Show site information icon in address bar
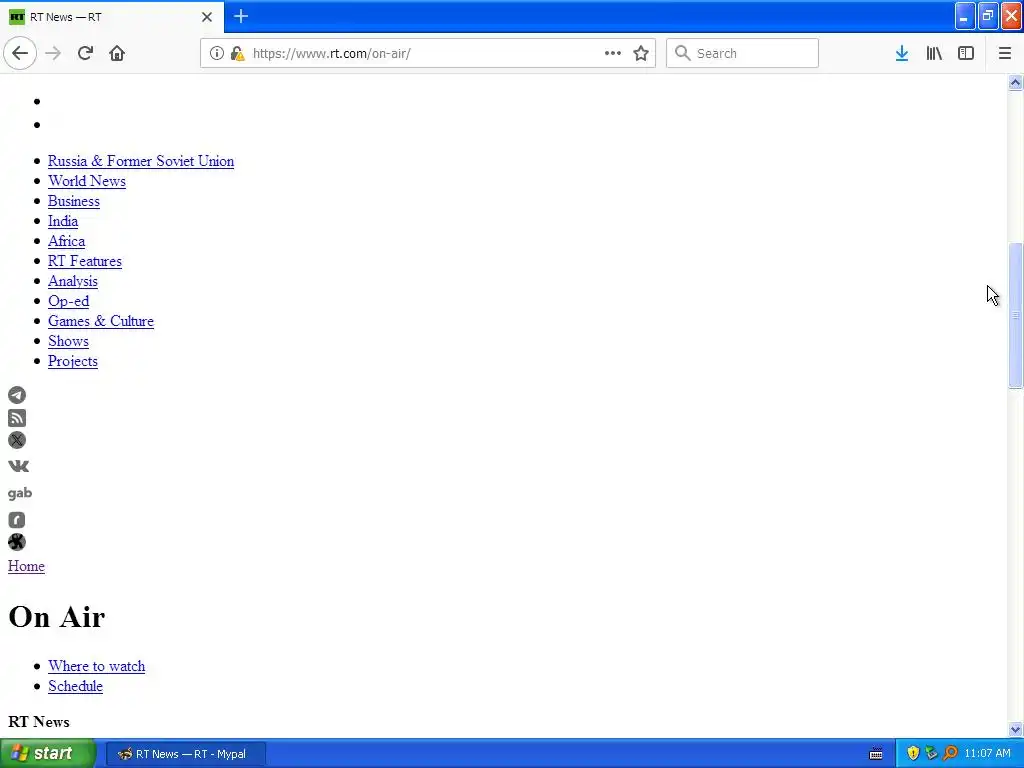1024x768 pixels. 216,53
